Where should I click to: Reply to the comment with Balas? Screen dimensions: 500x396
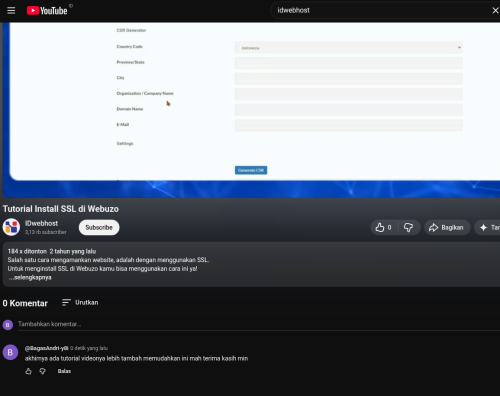tap(64, 371)
